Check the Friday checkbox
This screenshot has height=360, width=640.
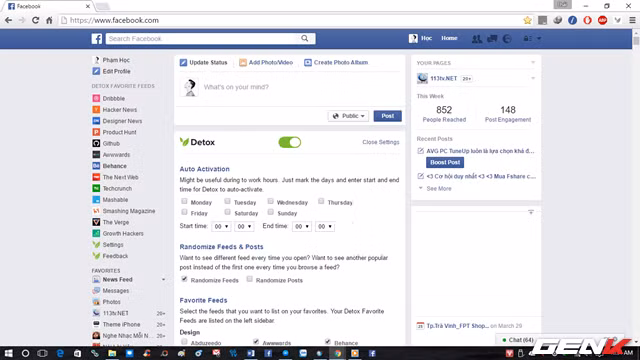tap(184, 212)
